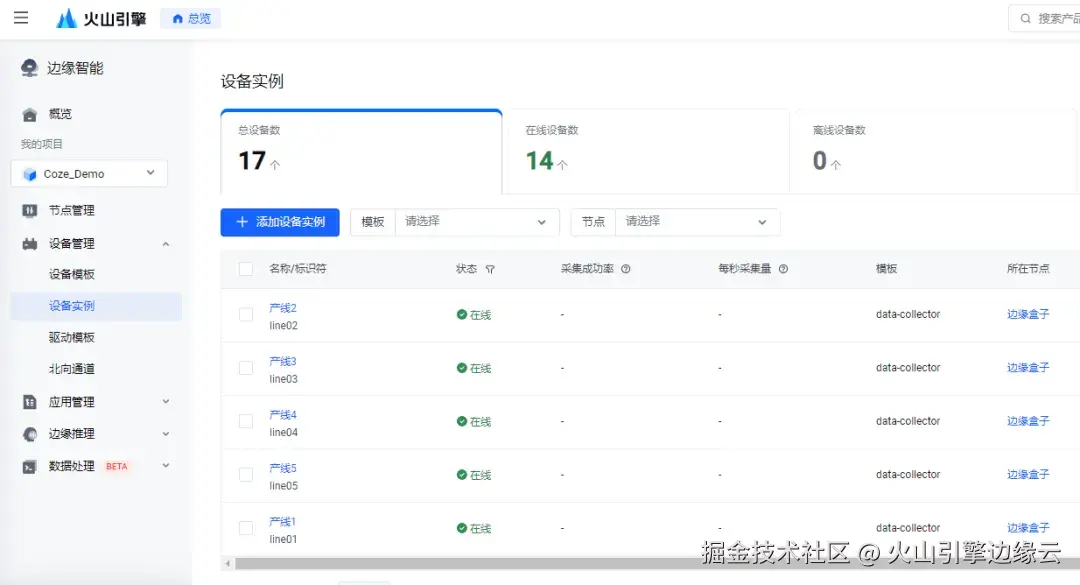Viewport: 1080px width, 585px height.
Task: Open the hamburger navigation menu
Action: point(21,17)
